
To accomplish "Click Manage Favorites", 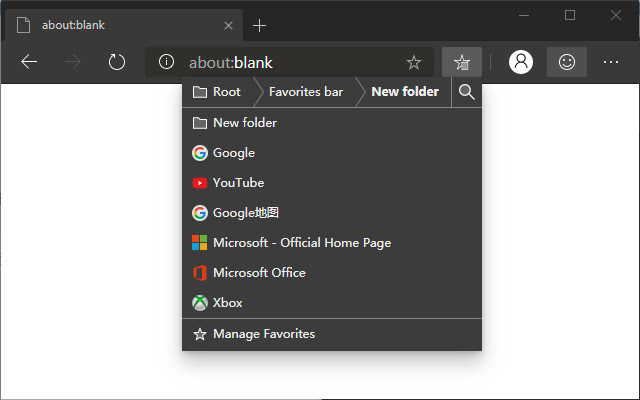I will click(332, 334).
